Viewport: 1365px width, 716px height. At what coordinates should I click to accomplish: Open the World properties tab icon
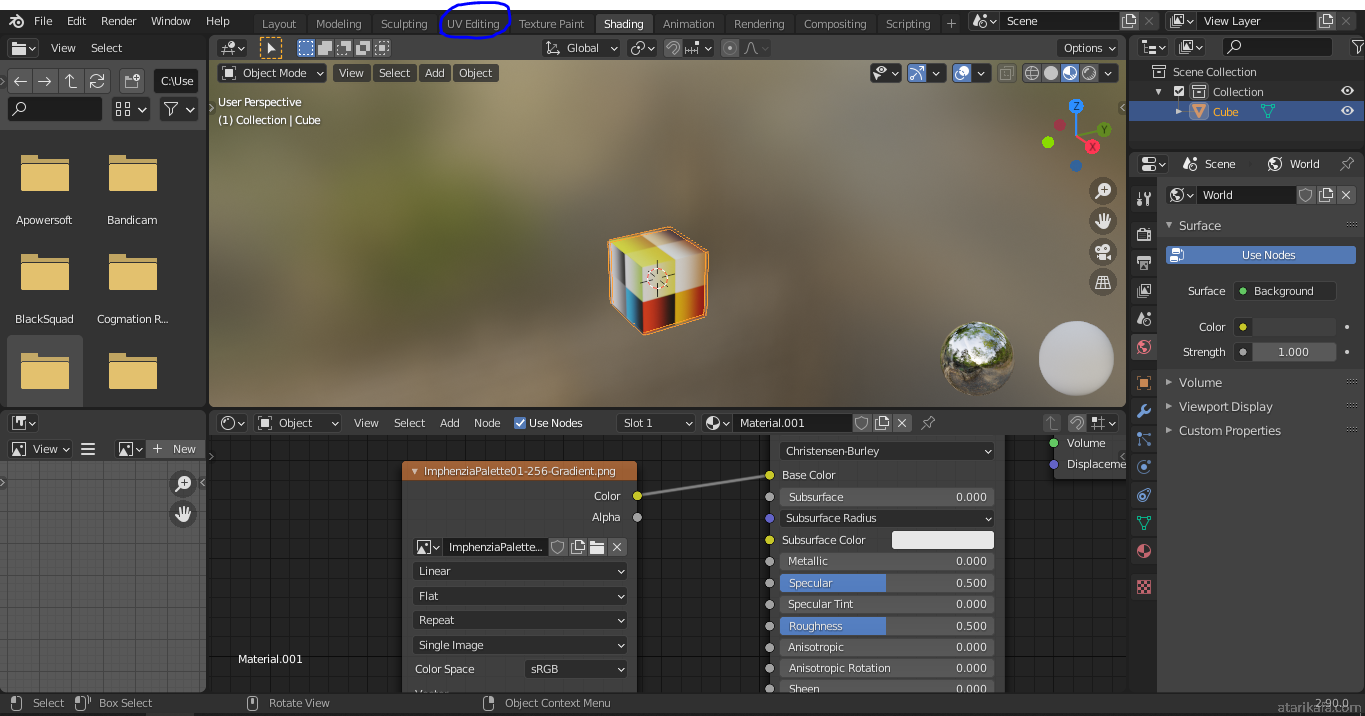pos(1144,347)
